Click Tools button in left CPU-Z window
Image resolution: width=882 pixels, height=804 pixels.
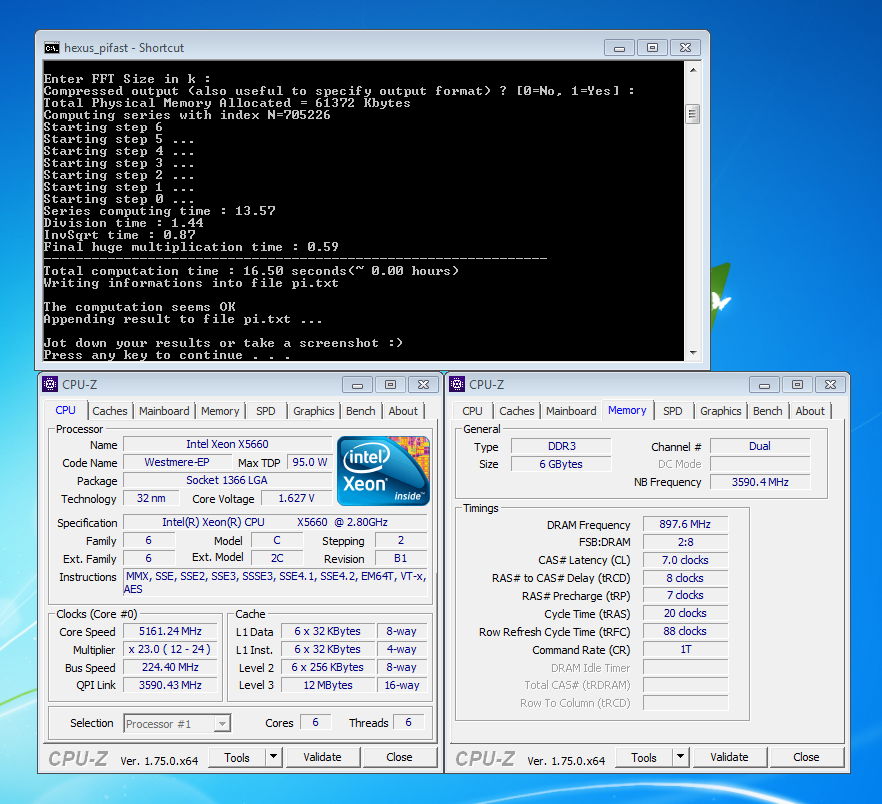click(x=237, y=757)
